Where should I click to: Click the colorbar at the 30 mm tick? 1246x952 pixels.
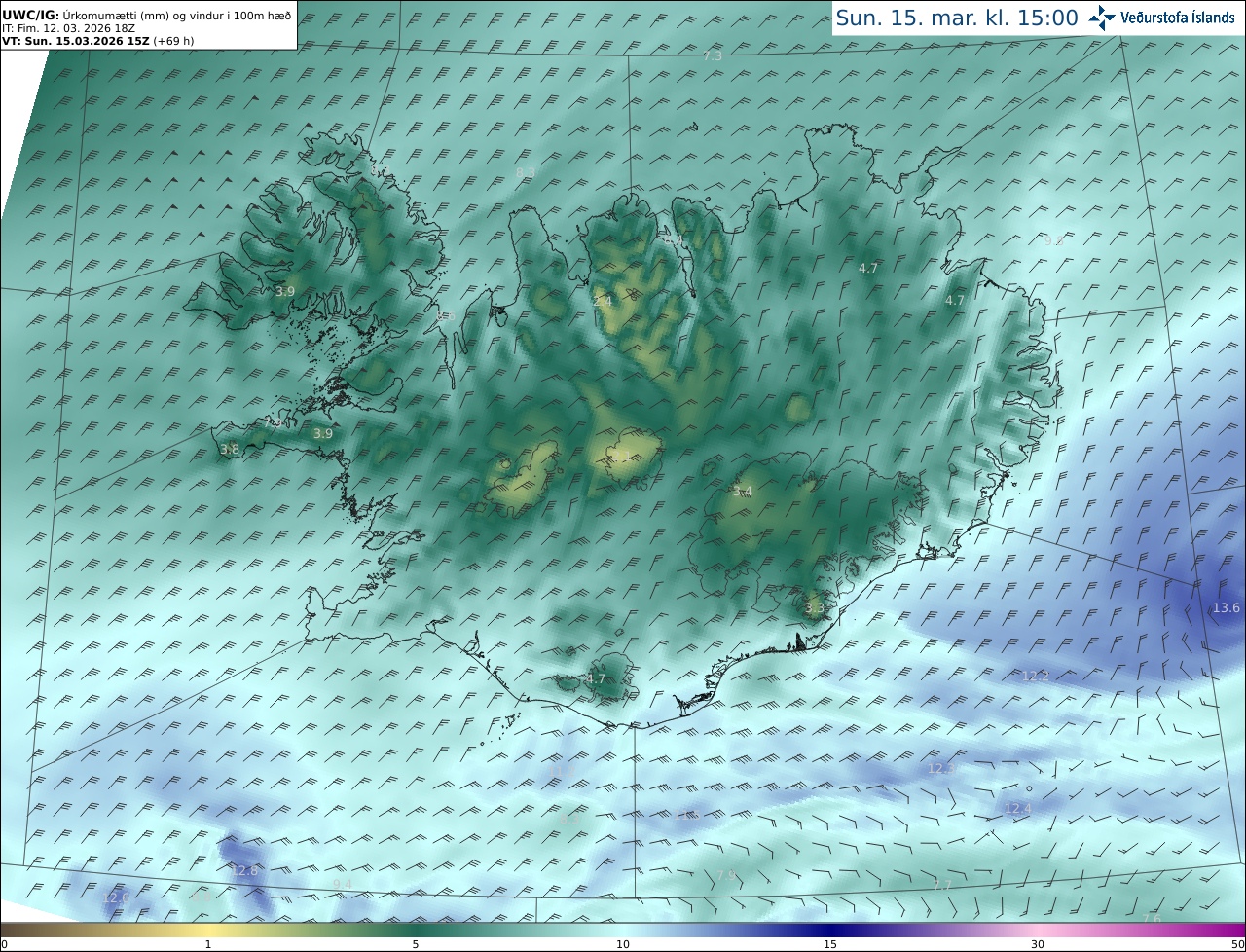tap(1038, 930)
